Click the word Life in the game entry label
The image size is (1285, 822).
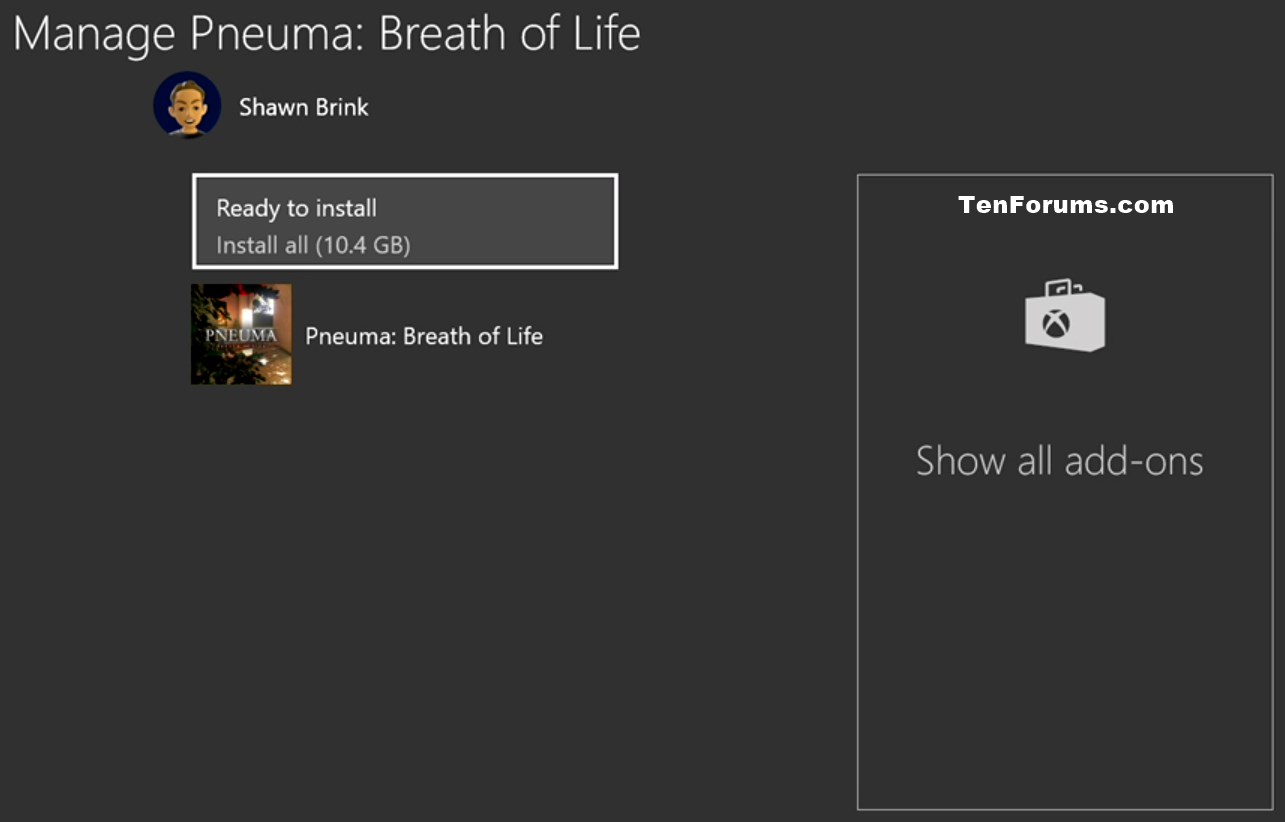click(x=524, y=336)
